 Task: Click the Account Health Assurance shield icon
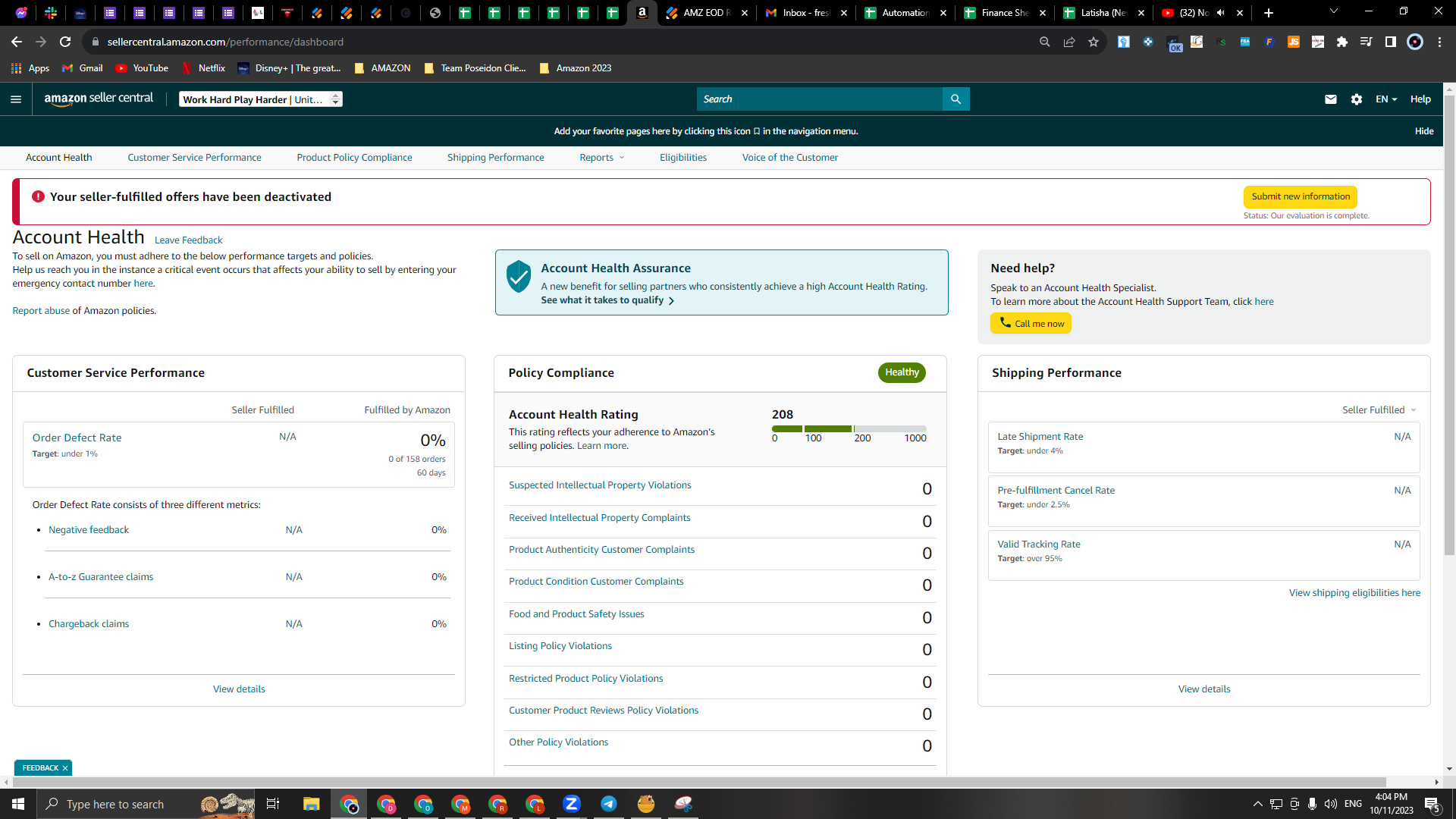point(519,277)
